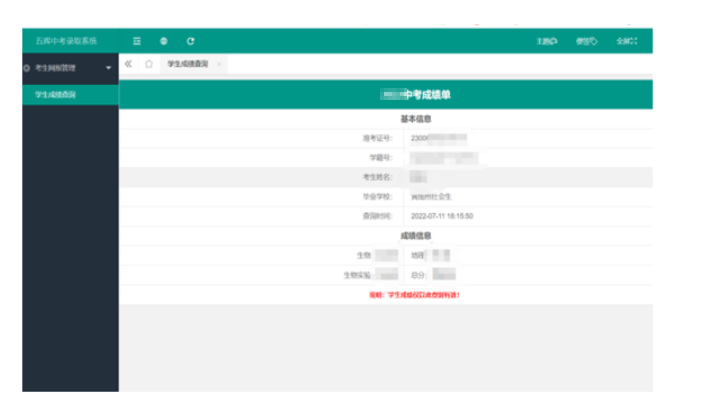
Task: Click the 准考证号 label
Action: tap(378, 138)
